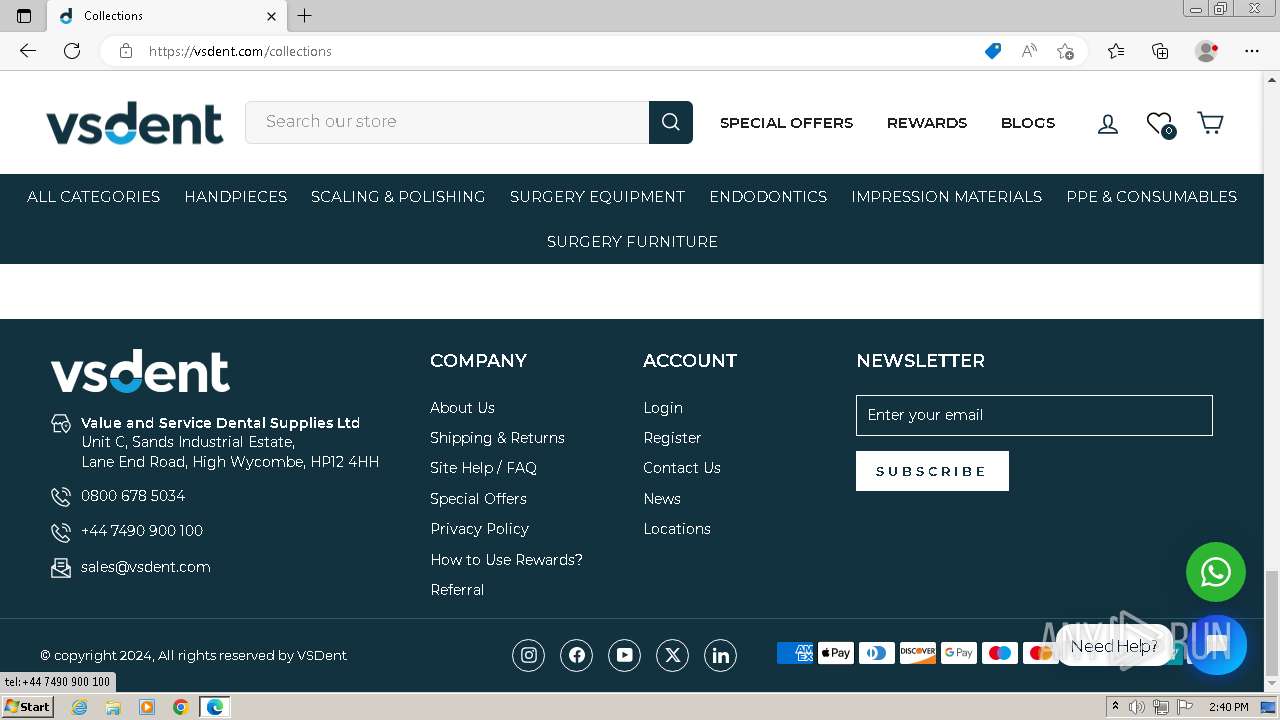Start WhatsApp chat via green icon

point(1216,572)
